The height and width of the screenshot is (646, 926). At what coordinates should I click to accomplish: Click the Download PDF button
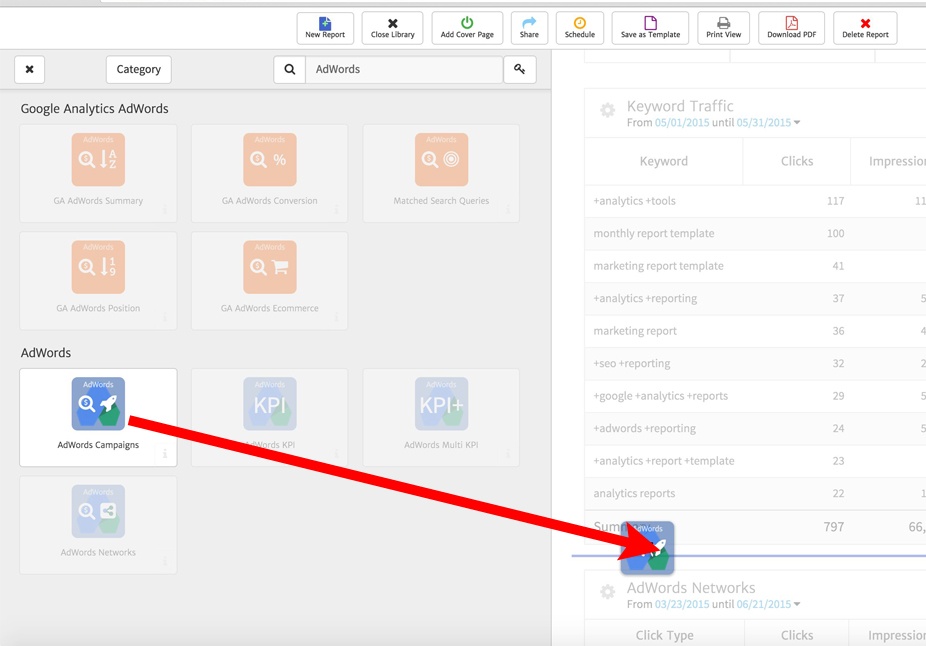(x=790, y=29)
